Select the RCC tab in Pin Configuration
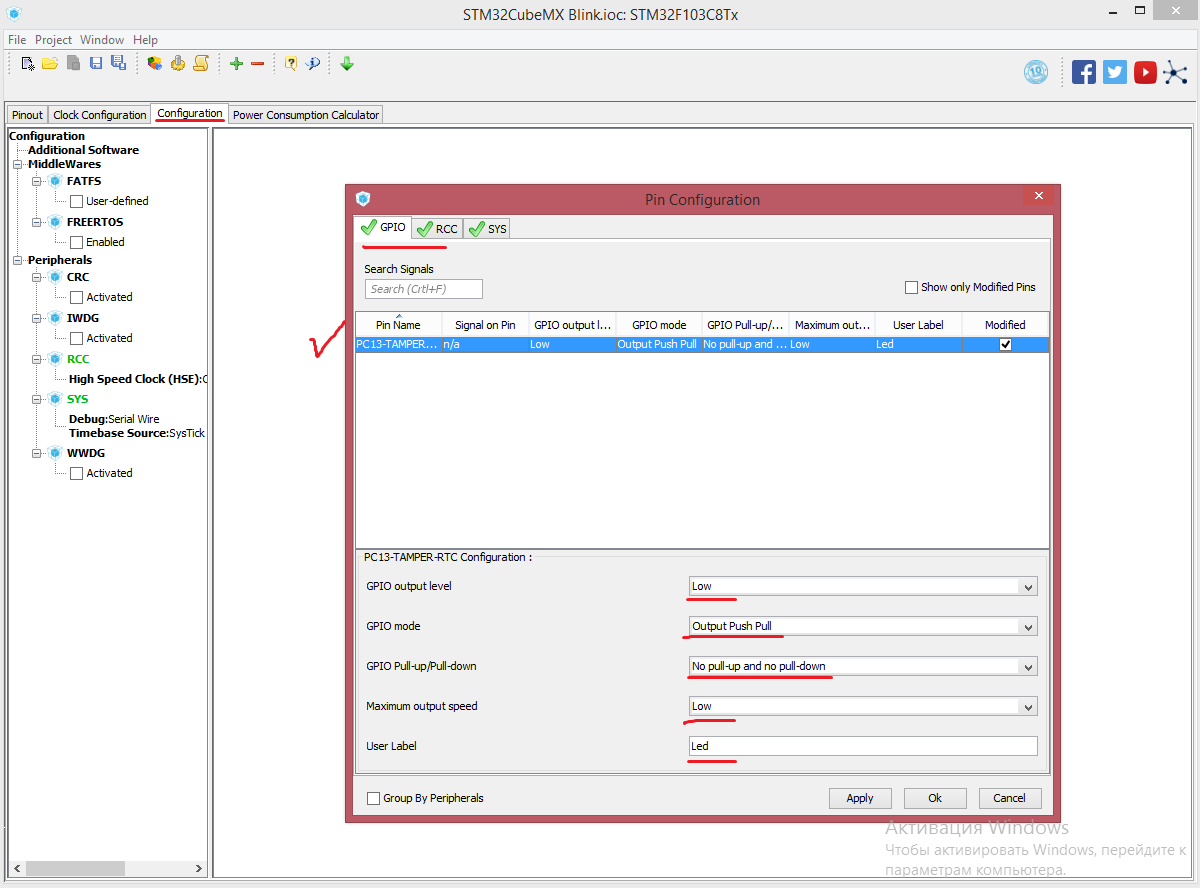Viewport: 1200px width, 888px height. [437, 229]
